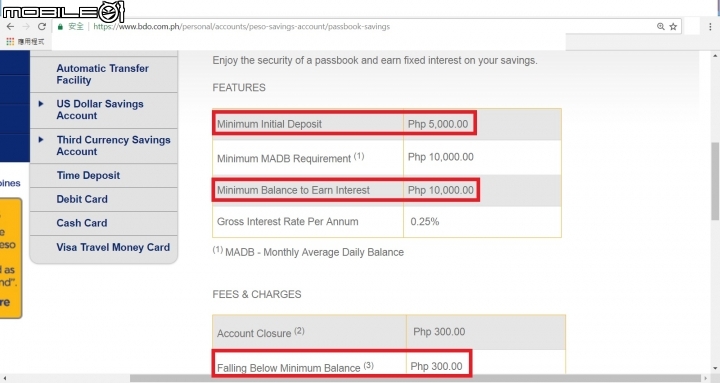Open the Cash Card sidebar link

82,223
